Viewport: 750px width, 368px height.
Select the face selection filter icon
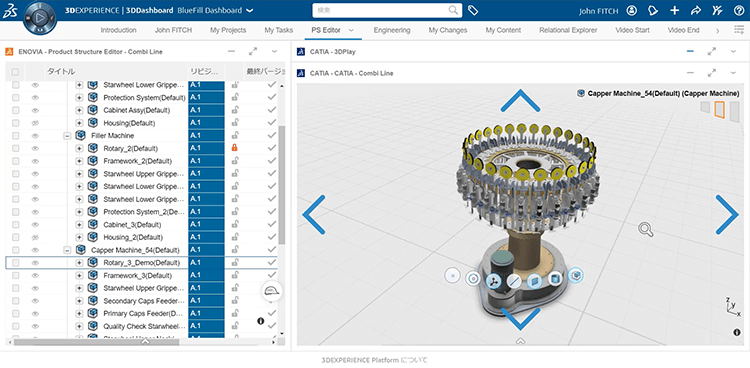(535, 281)
